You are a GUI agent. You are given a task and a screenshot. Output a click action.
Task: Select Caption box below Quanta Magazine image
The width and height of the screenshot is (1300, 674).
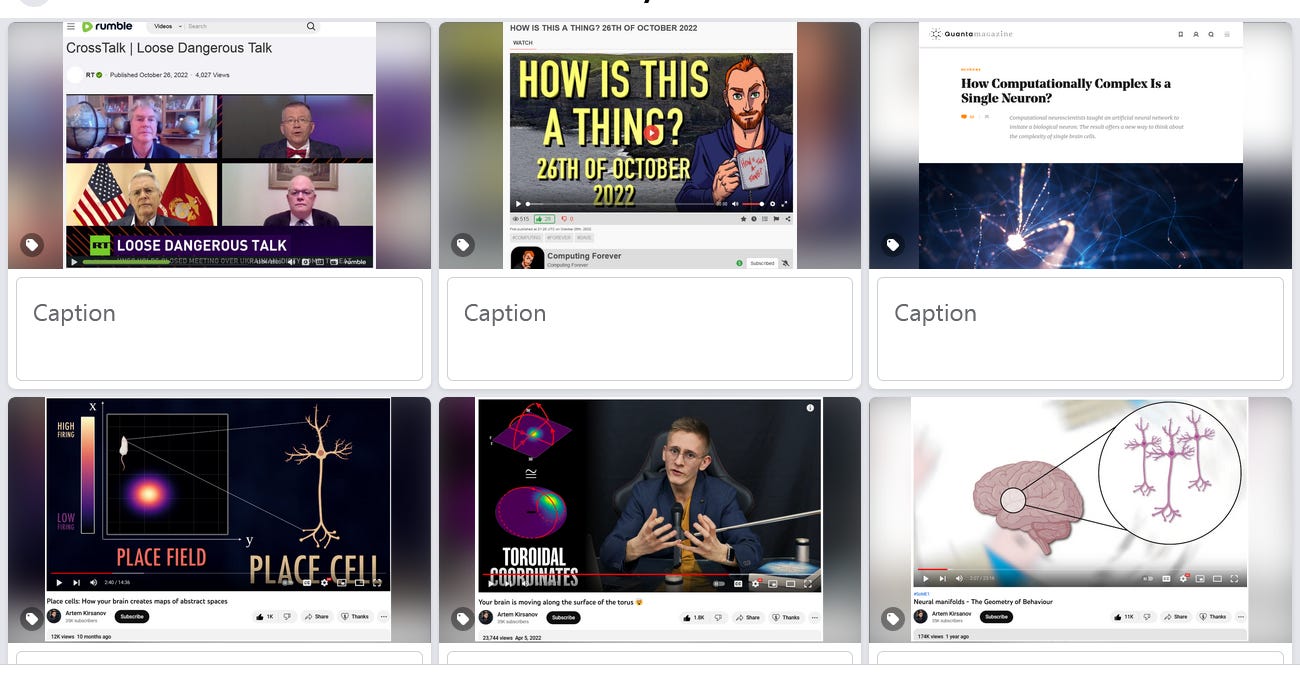point(1080,329)
